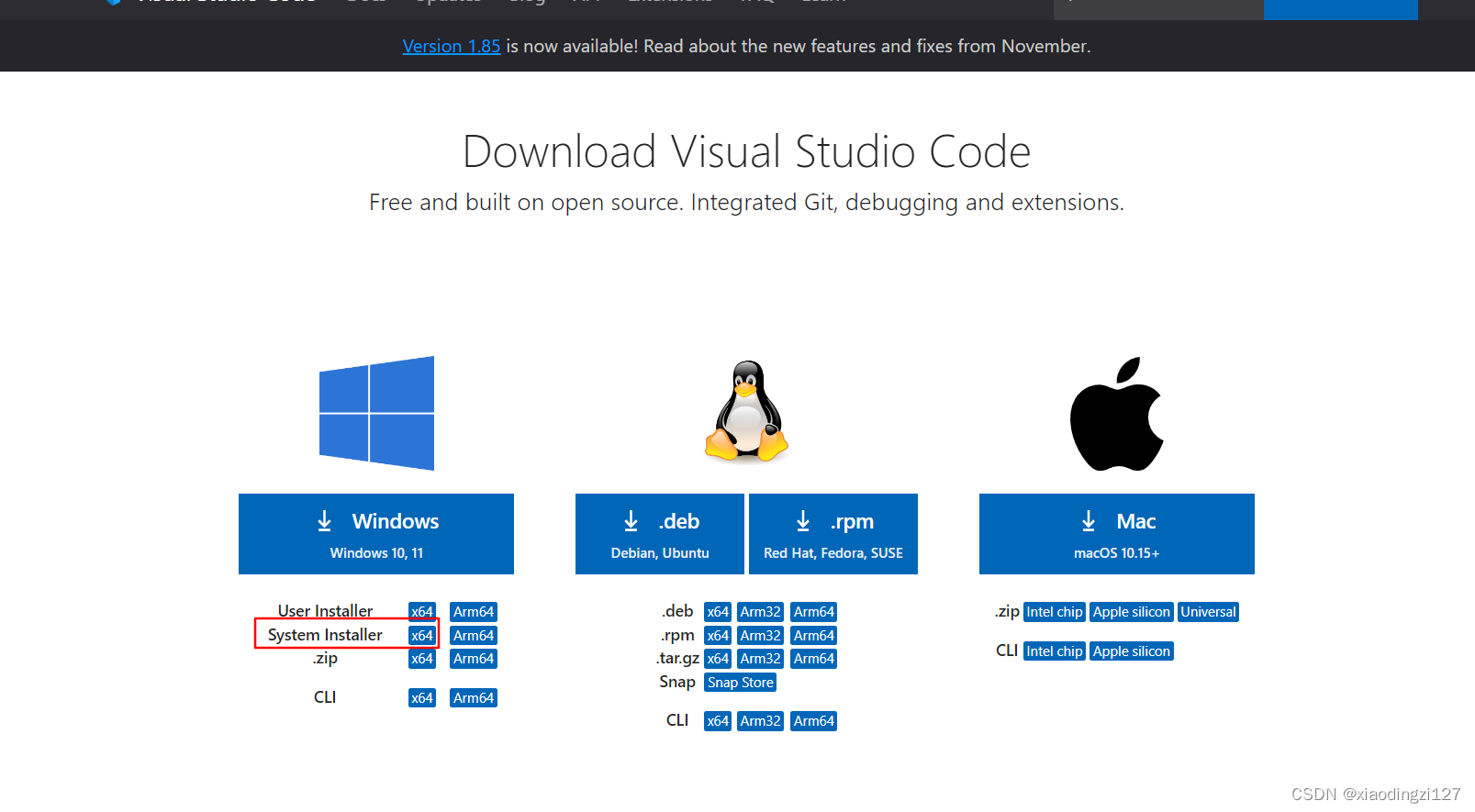Select Mac .zip Universal build

[1209, 612]
